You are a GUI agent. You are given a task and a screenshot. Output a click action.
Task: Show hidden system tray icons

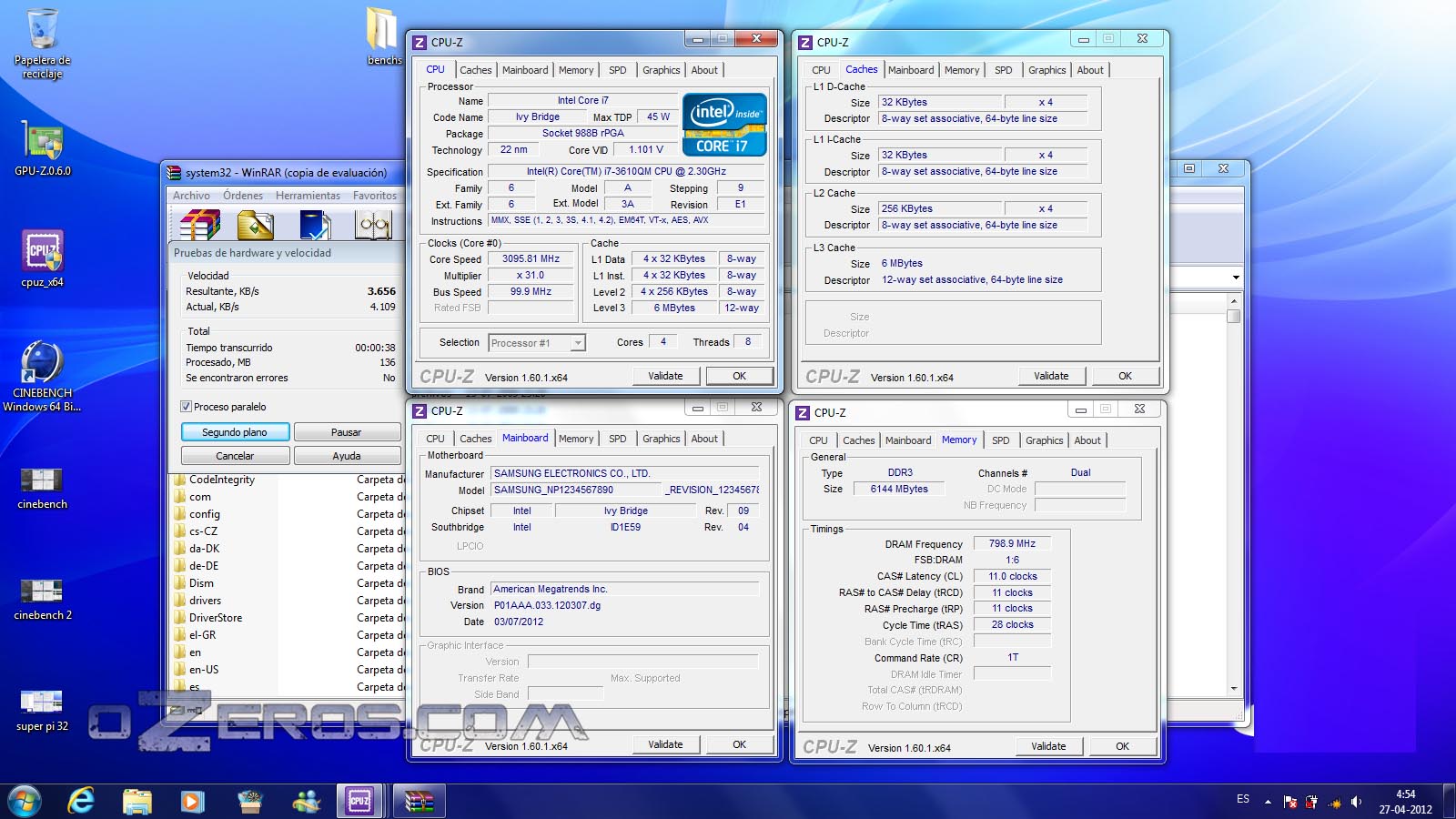point(1268,802)
